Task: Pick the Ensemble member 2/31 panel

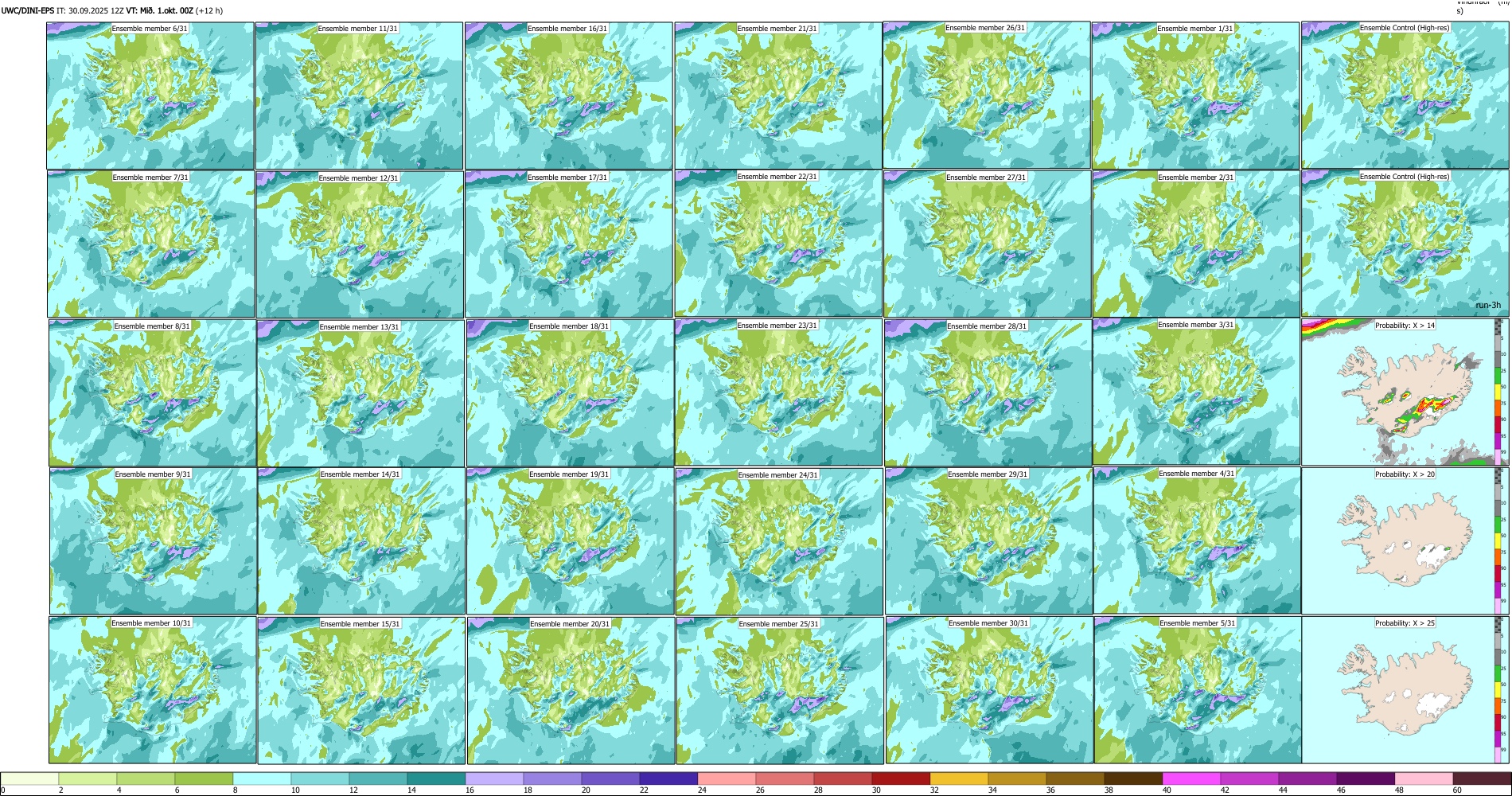Action: tap(1196, 244)
